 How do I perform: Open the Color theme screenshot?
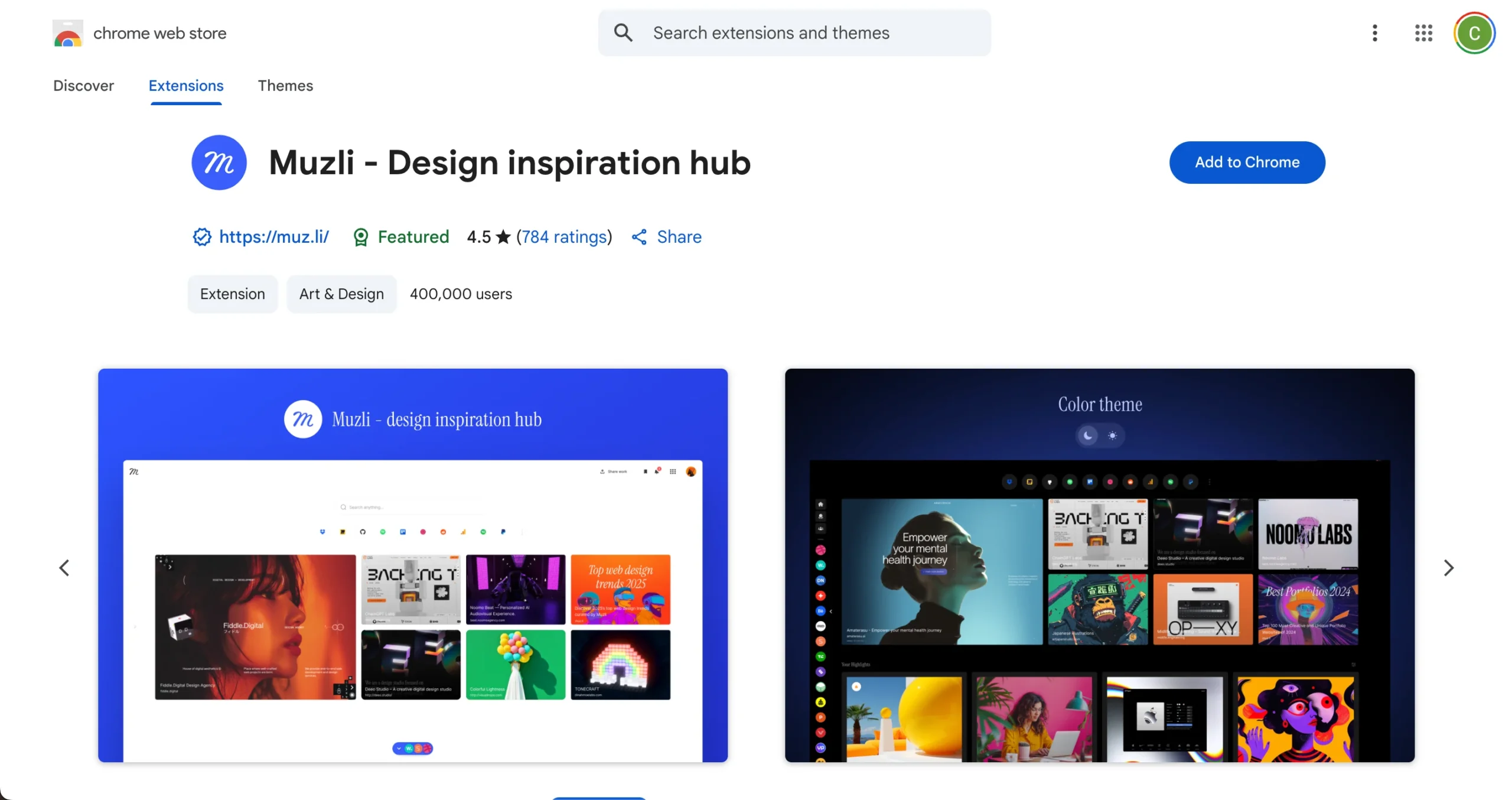(1099, 565)
